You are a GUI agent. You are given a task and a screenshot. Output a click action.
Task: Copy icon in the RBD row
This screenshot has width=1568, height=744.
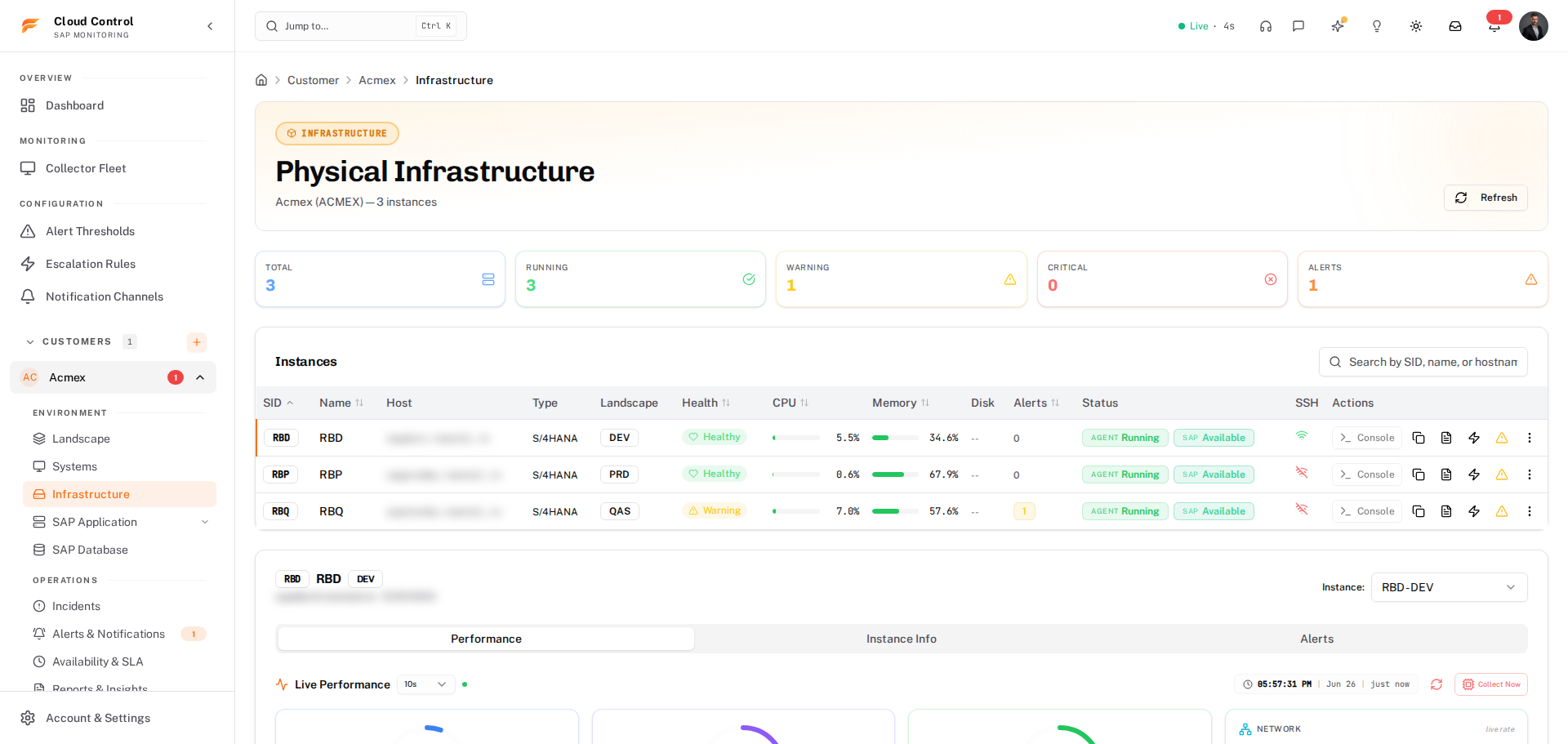[1419, 438]
